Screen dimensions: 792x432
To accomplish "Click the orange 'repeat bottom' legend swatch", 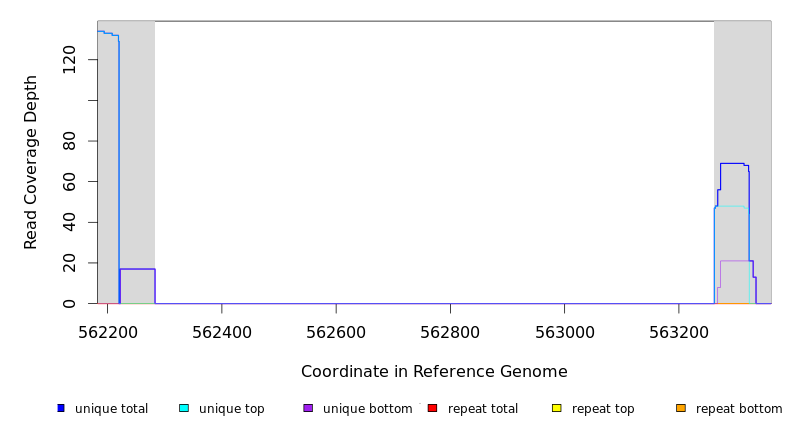I will click(681, 408).
